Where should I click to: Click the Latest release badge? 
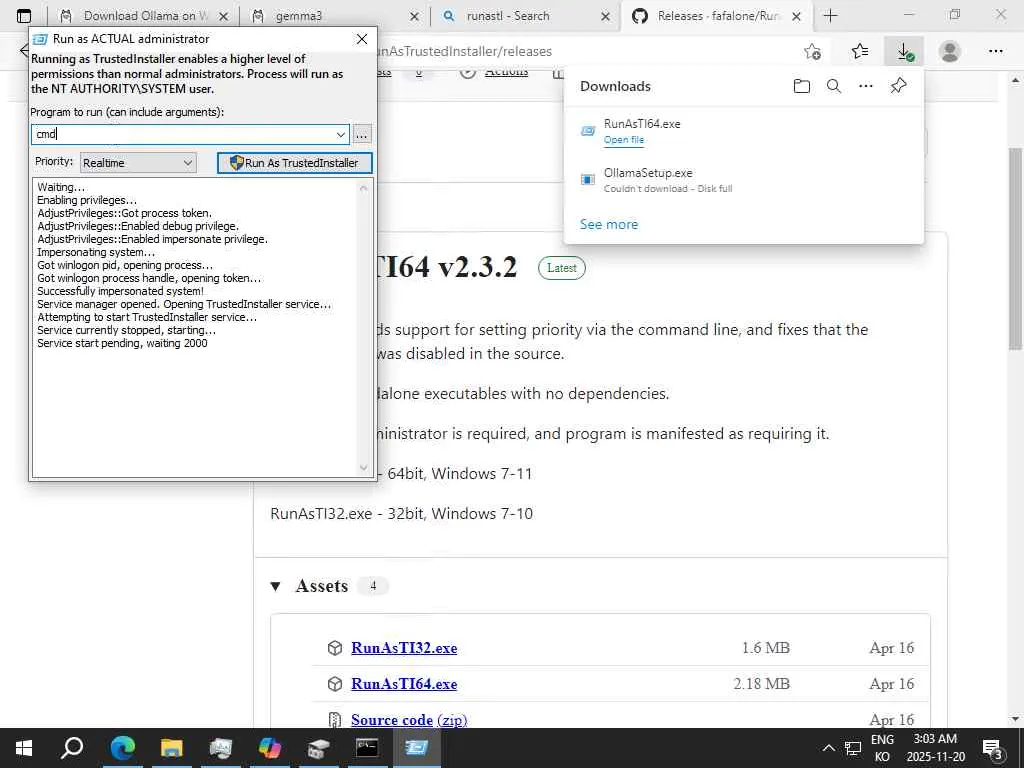click(562, 268)
